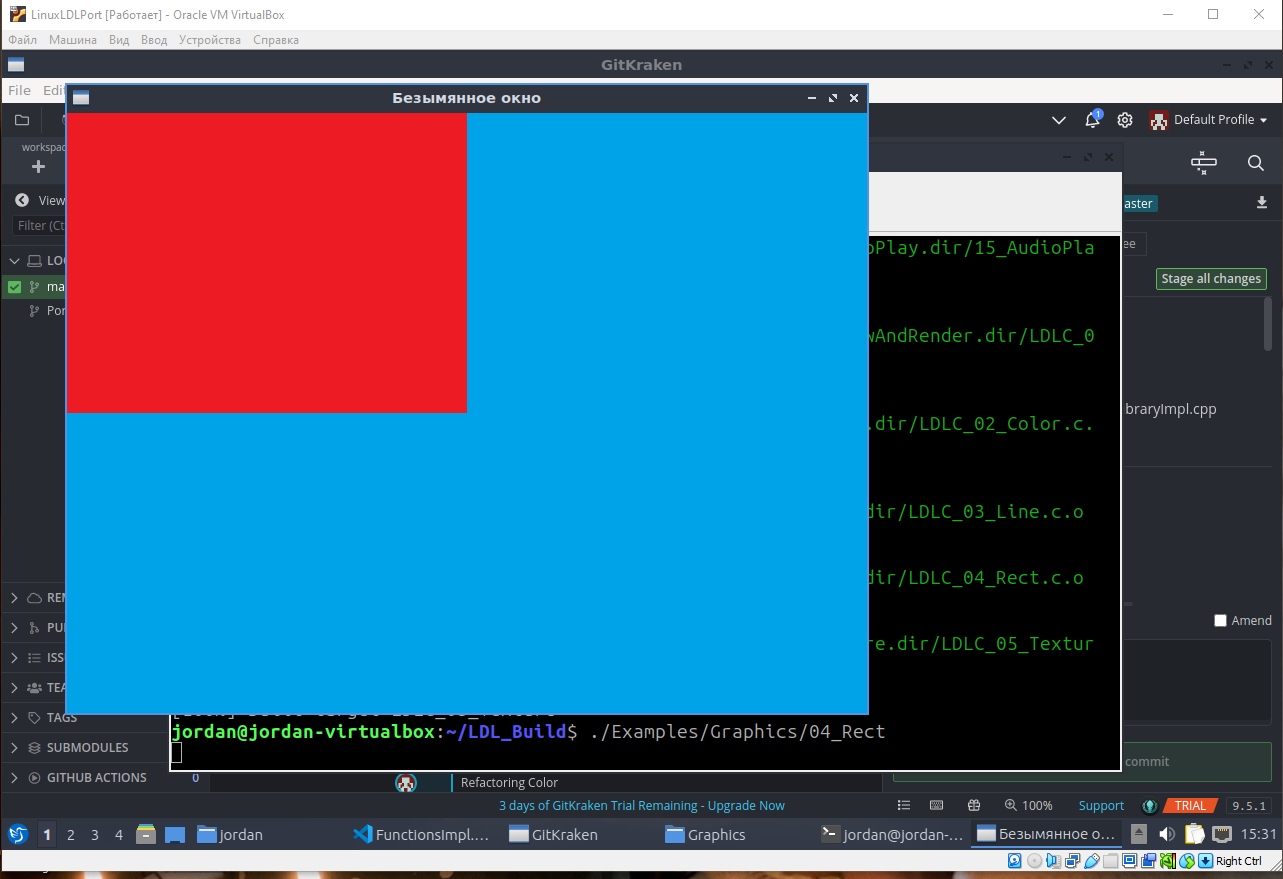
Task: Click Support link in status bar
Action: pyautogui.click(x=1101, y=805)
